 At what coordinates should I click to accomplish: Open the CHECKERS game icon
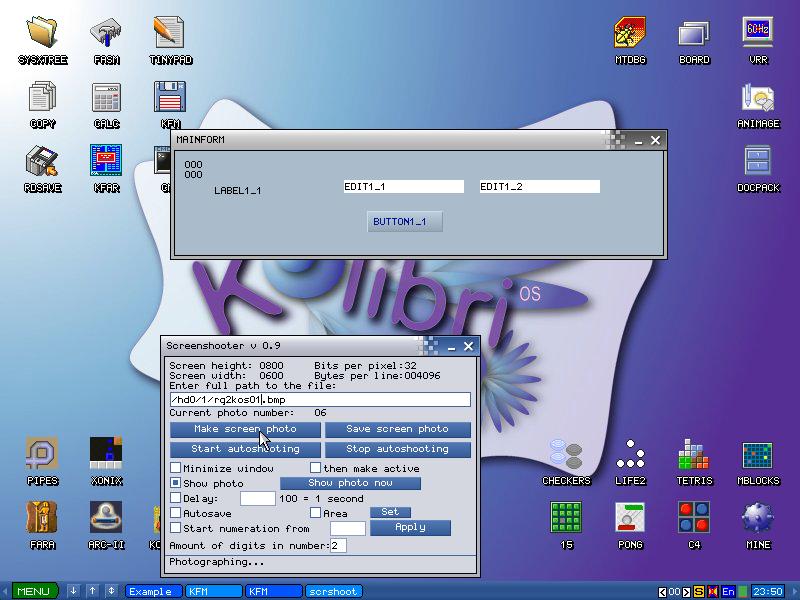coord(566,456)
